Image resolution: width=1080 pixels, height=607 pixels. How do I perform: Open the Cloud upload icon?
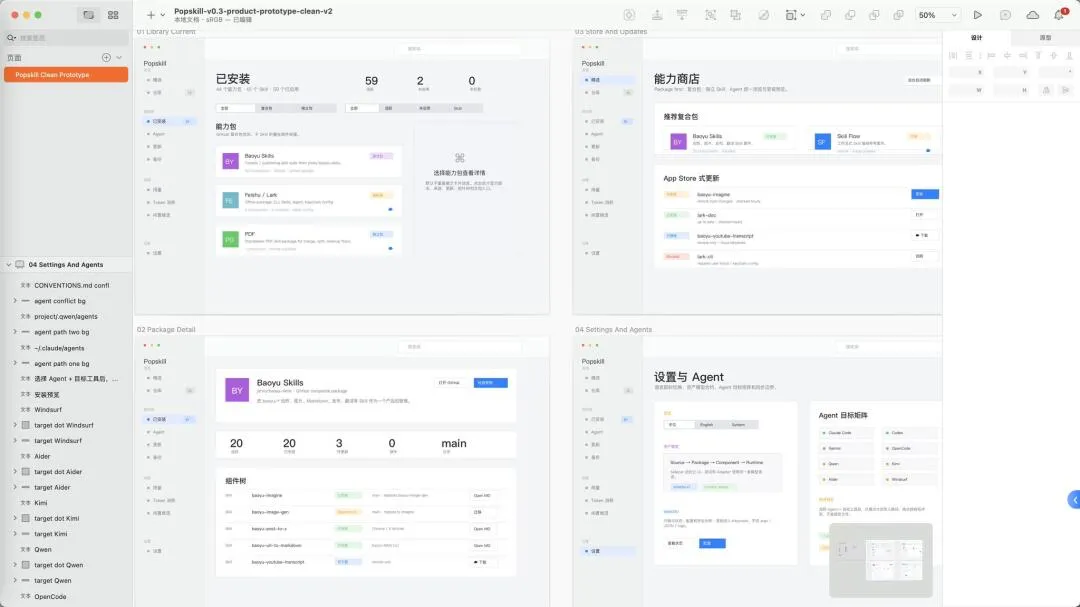tap(1032, 14)
